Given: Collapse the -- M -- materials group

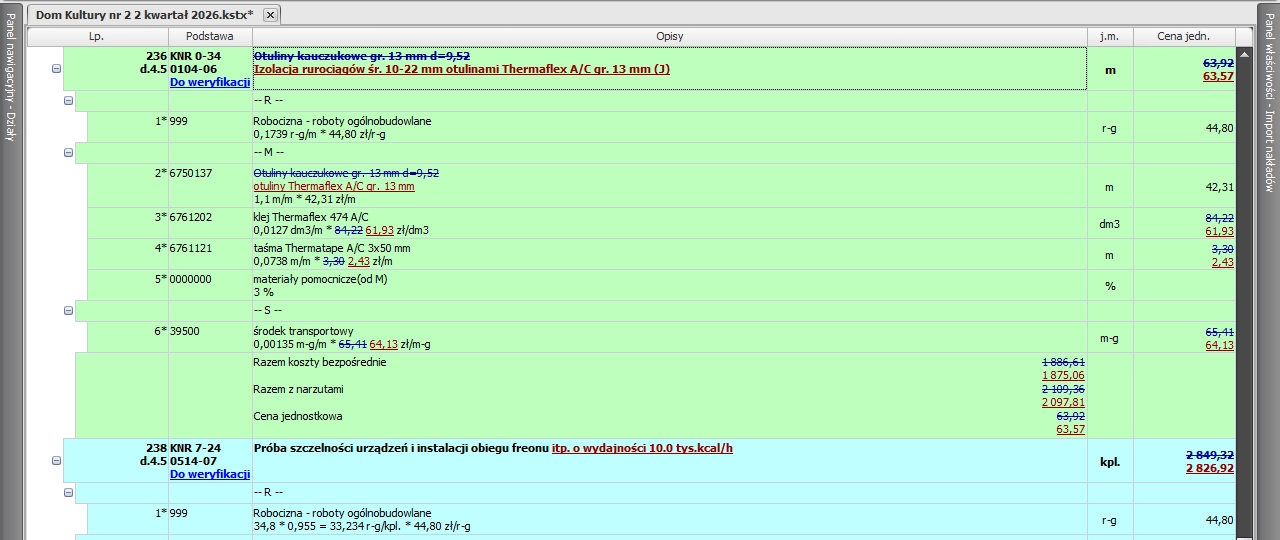Looking at the screenshot, I should tap(69, 153).
